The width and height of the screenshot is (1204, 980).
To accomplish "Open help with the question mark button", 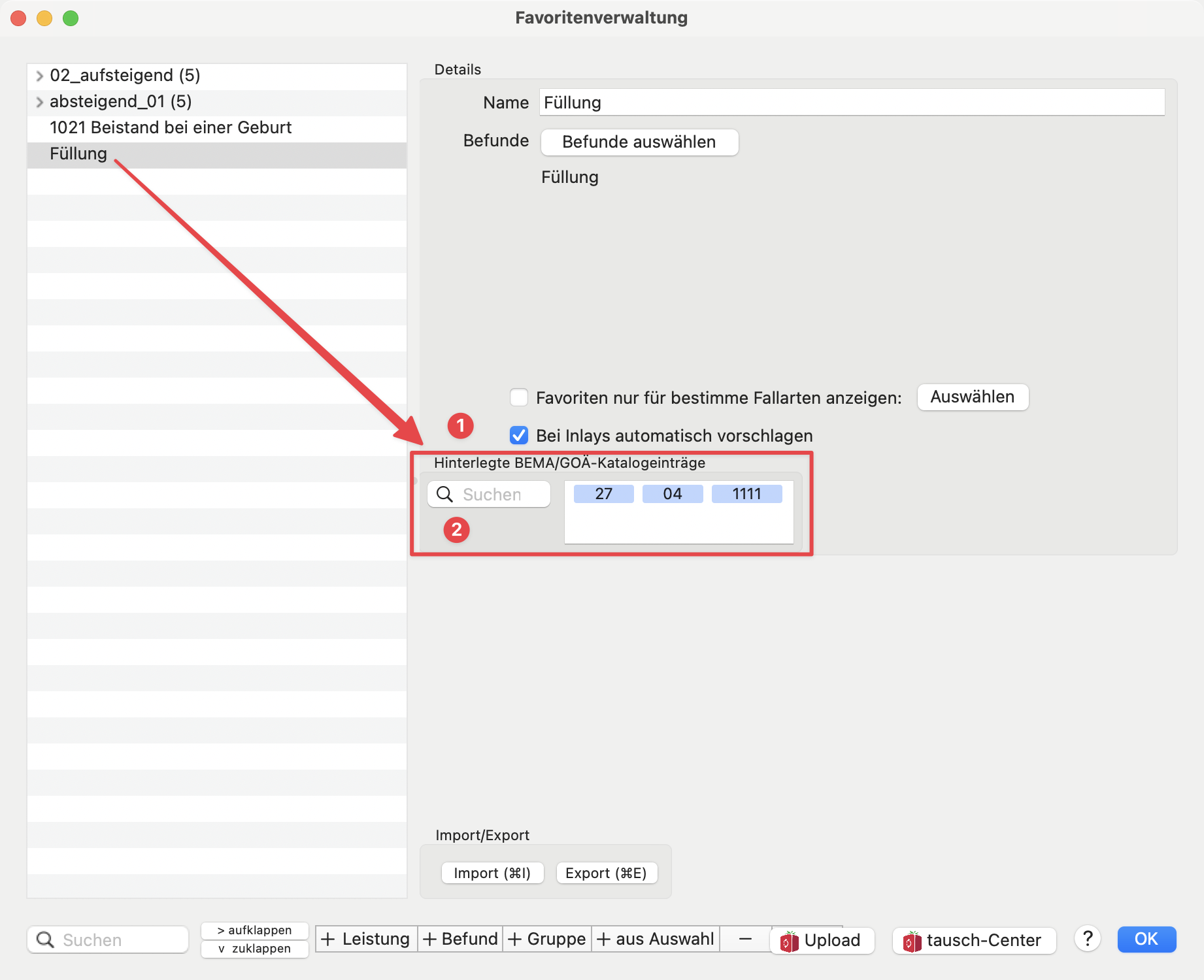I will [1088, 939].
